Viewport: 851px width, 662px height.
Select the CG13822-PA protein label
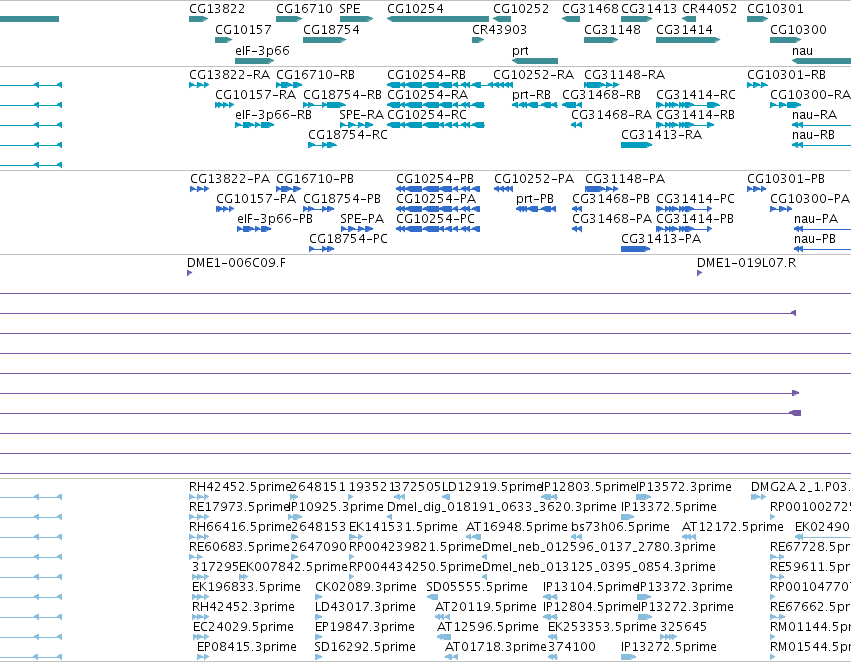click(230, 179)
